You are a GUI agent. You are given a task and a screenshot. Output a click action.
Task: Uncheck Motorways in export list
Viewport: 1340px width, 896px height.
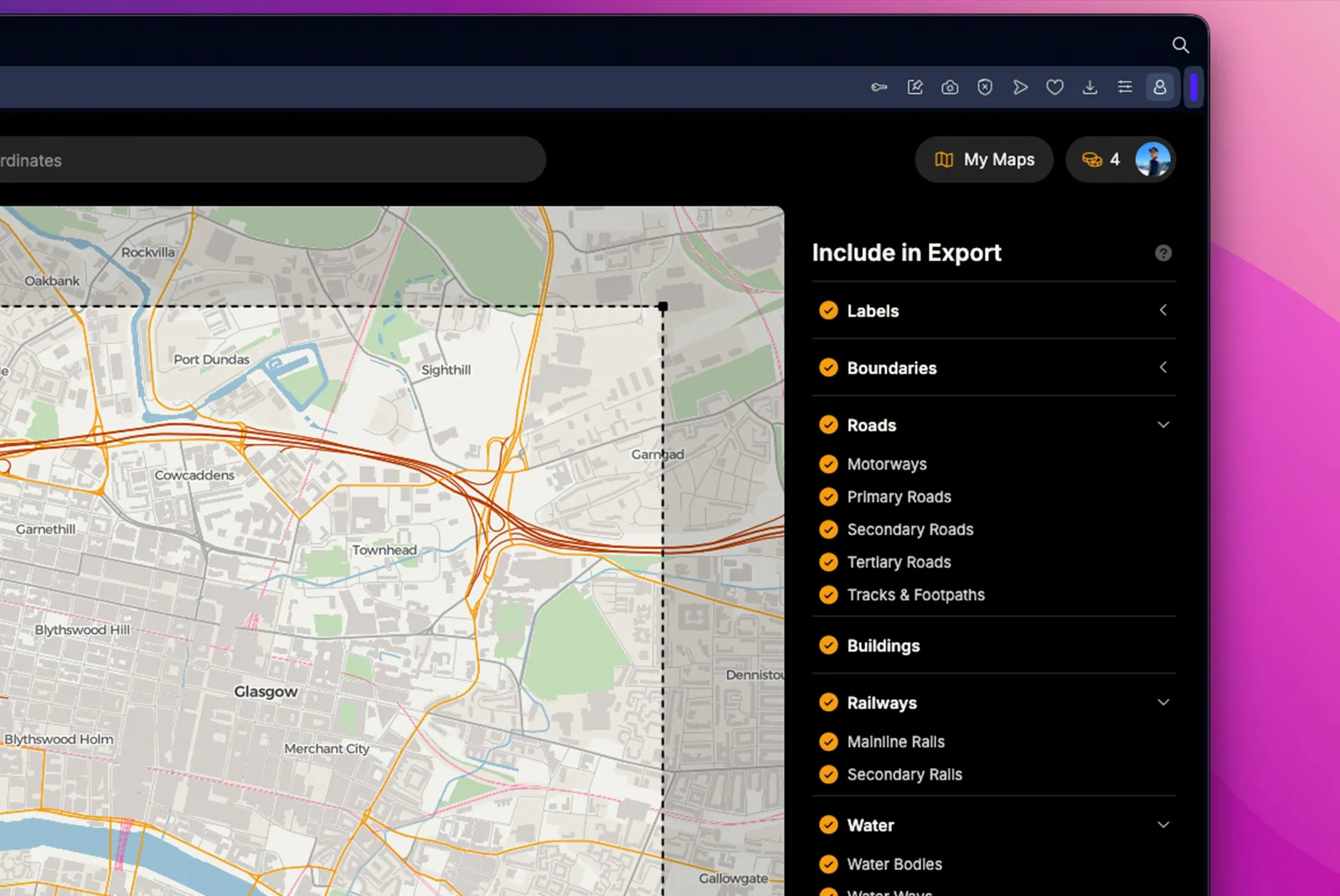[x=828, y=464]
